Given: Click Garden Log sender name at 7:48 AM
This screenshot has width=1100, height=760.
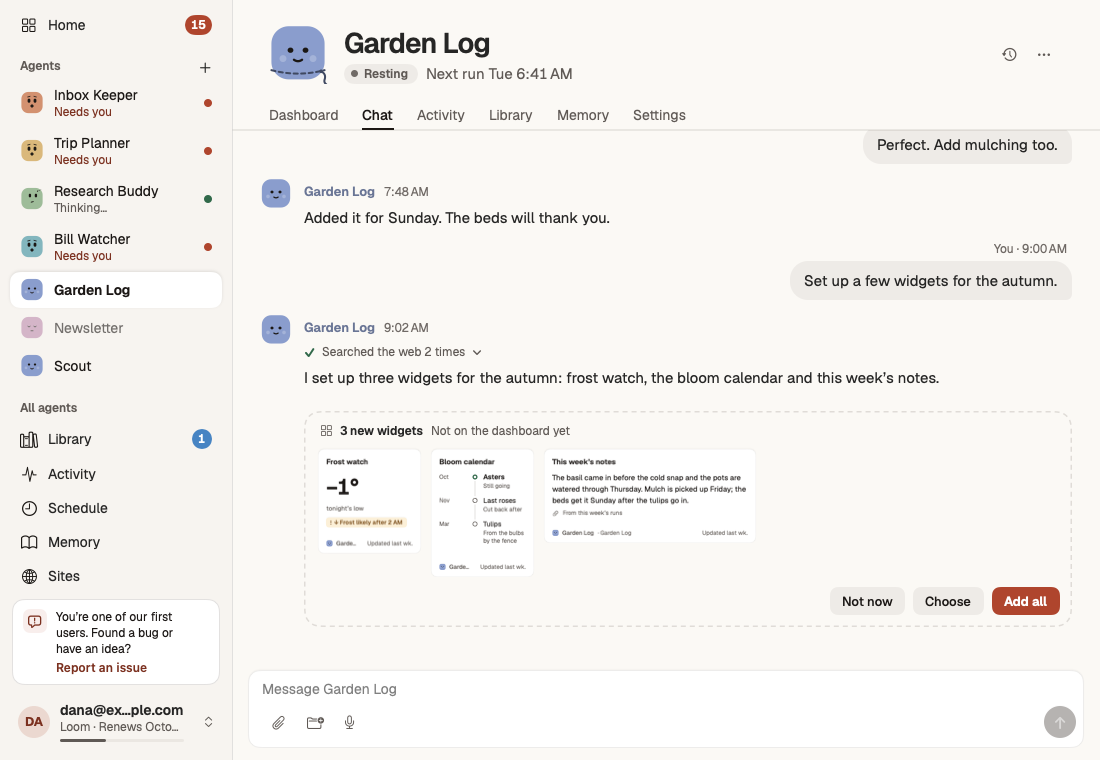Looking at the screenshot, I should [339, 191].
